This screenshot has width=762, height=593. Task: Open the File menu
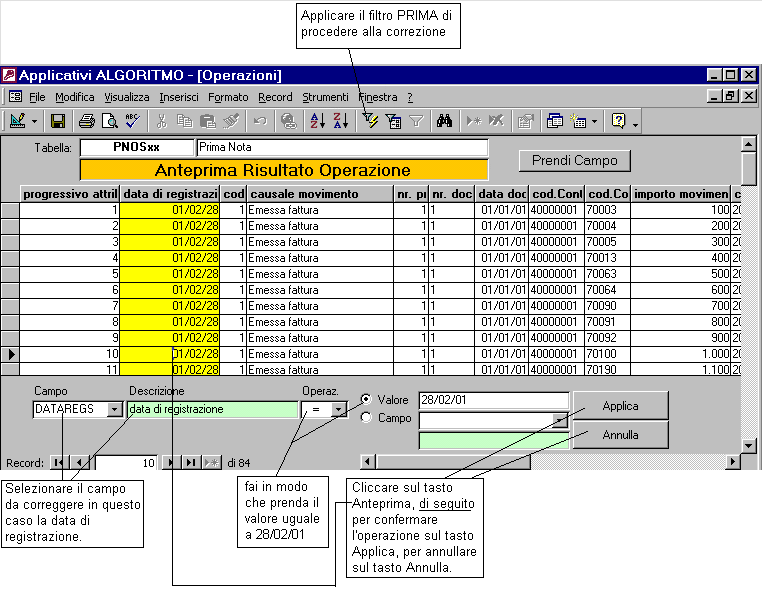(37, 97)
